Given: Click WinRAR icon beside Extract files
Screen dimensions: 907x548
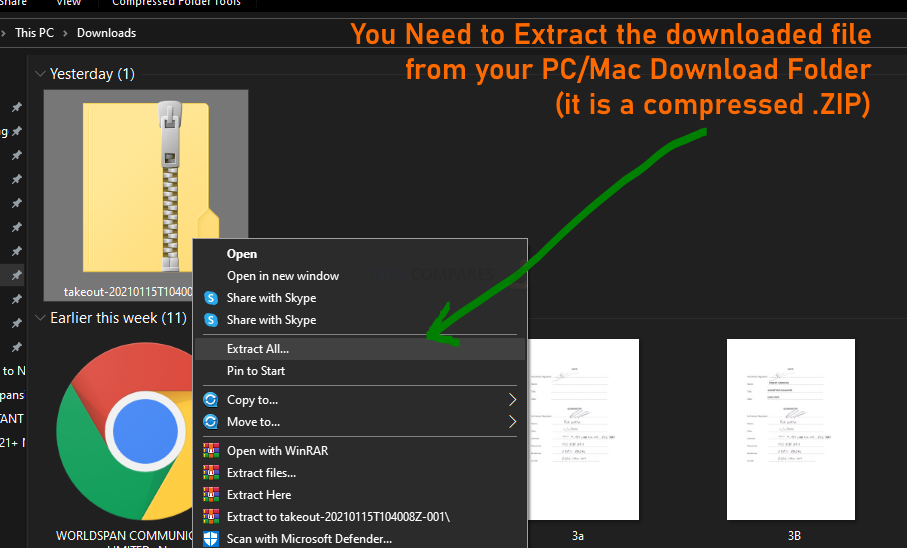Looking at the screenshot, I should (x=211, y=473).
